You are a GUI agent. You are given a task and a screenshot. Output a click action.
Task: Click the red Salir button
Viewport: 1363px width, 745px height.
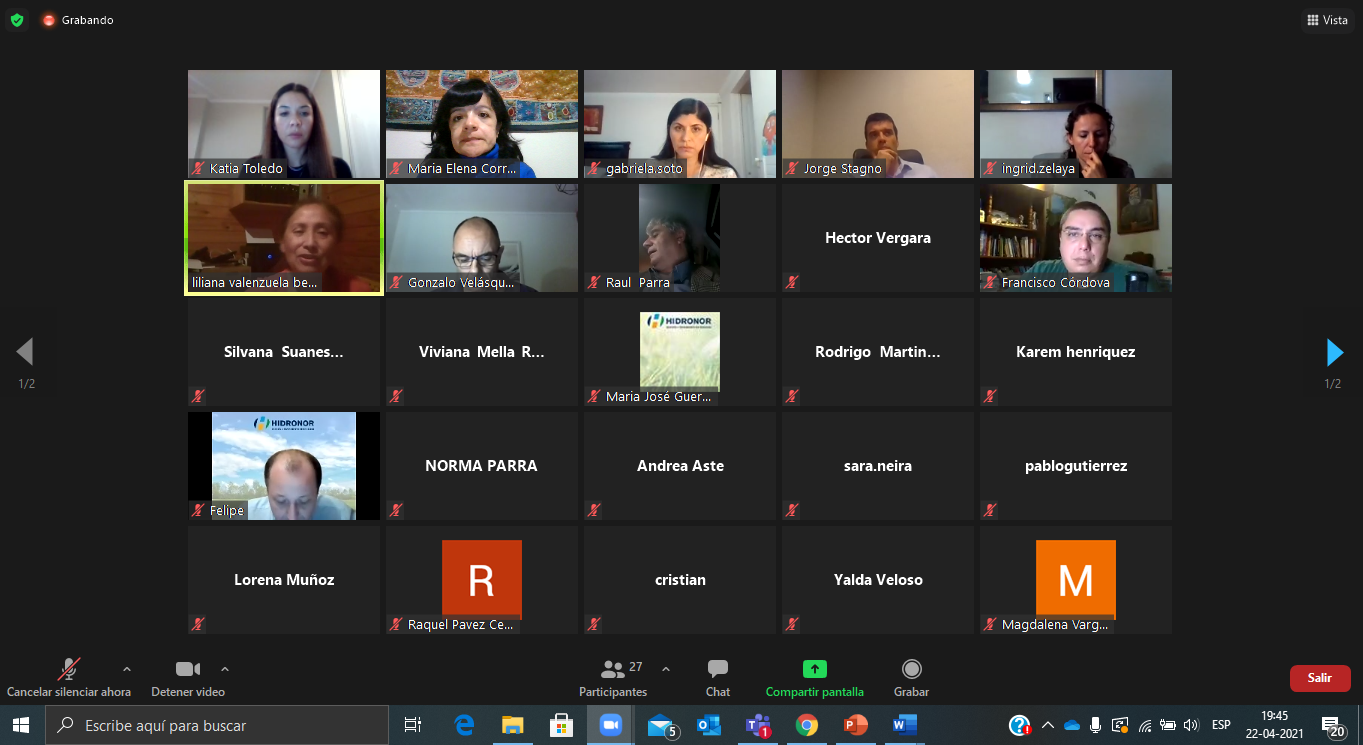pos(1319,678)
